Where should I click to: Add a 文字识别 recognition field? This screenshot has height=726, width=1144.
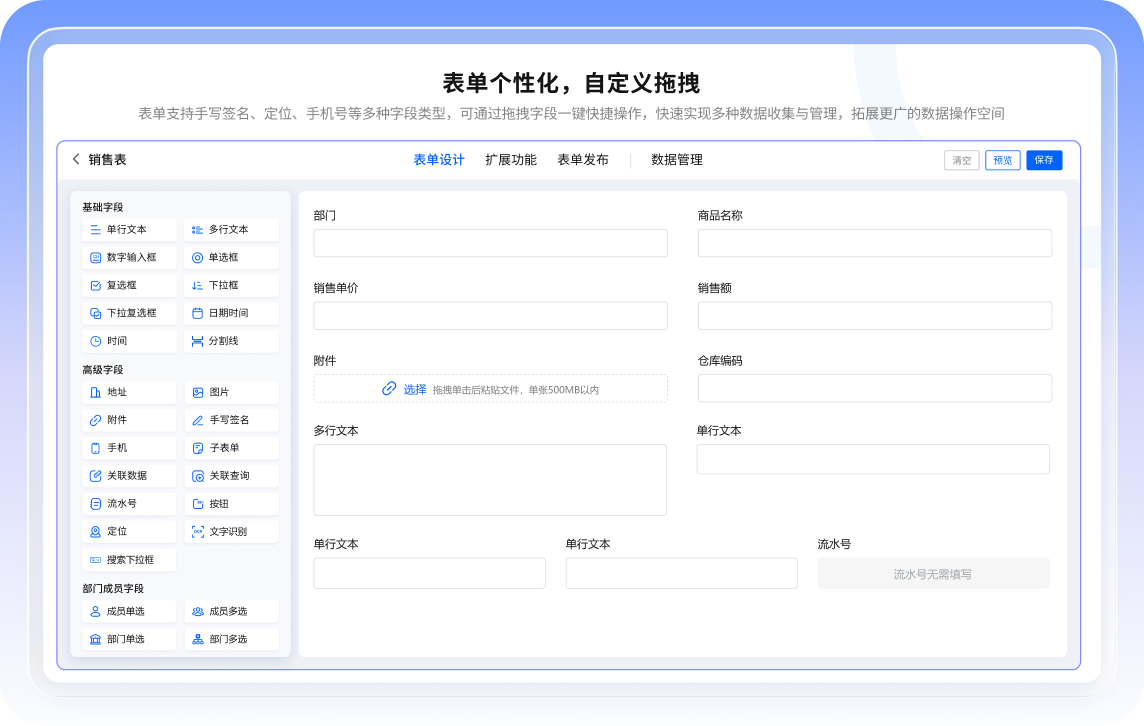point(230,531)
